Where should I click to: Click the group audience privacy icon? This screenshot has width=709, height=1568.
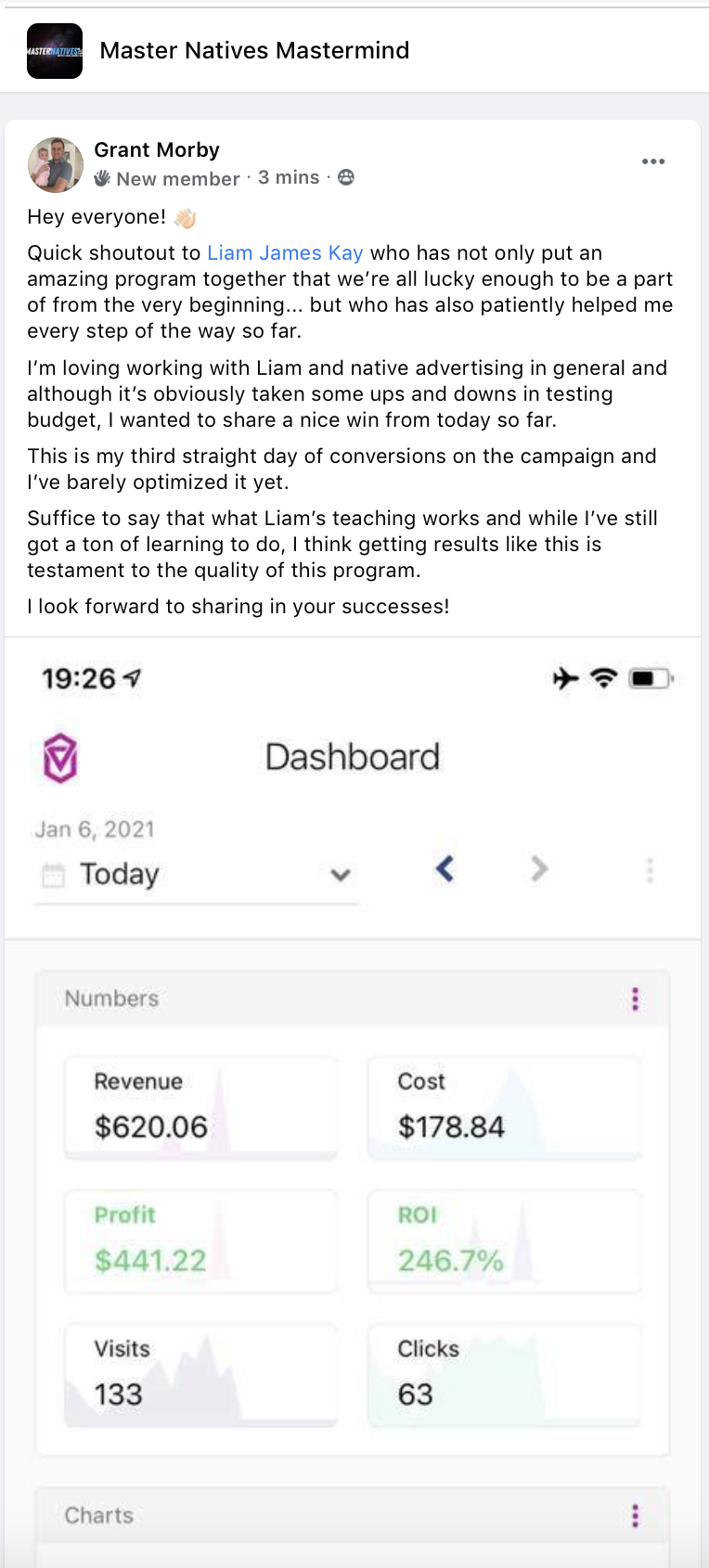tap(346, 177)
